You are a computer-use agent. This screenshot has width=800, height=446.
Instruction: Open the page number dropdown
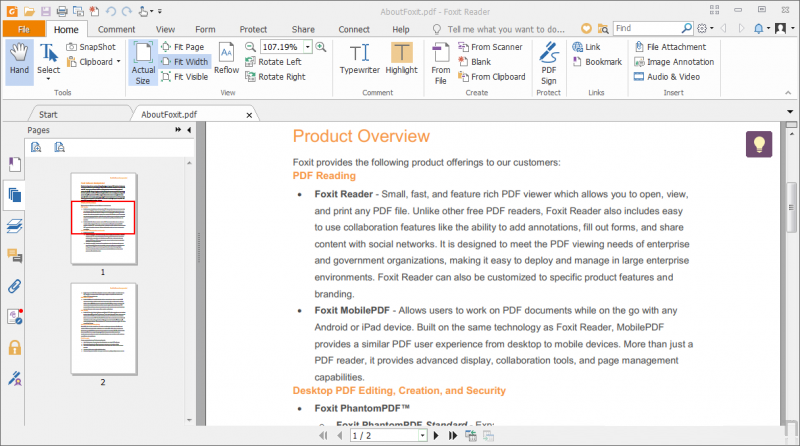click(422, 436)
